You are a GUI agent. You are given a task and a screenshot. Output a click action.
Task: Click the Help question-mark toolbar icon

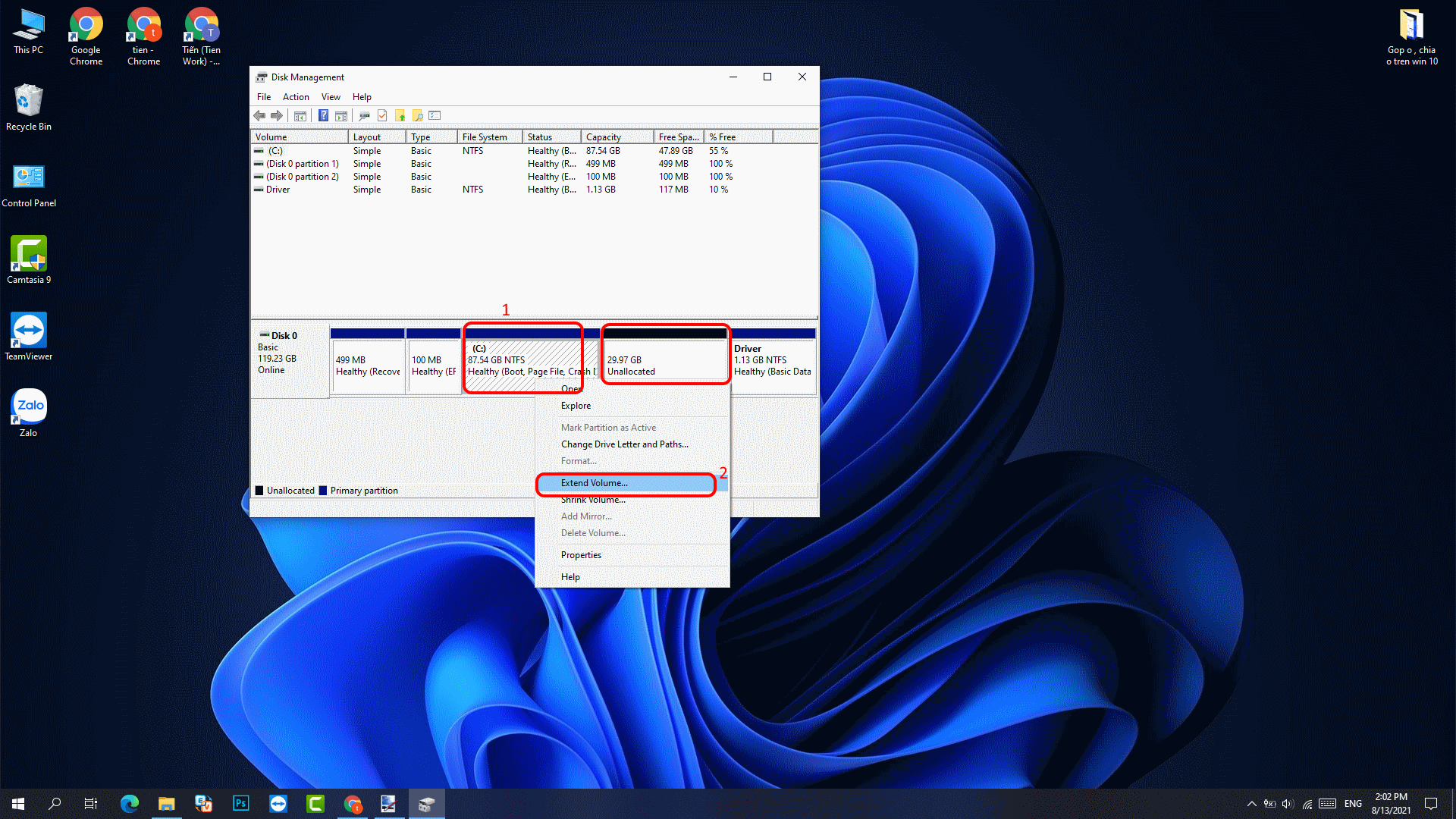(x=323, y=116)
